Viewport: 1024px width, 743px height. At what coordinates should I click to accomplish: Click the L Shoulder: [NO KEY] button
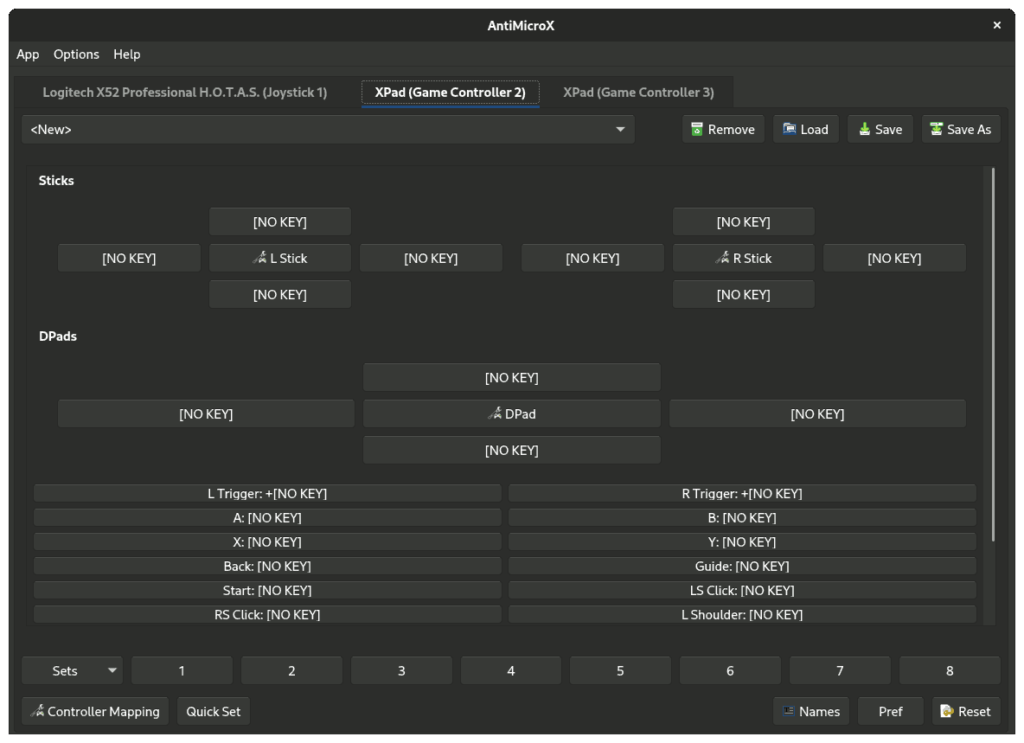pos(742,614)
